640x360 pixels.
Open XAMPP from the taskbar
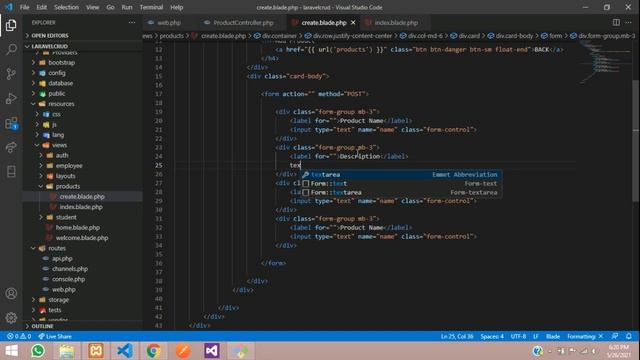96,351
